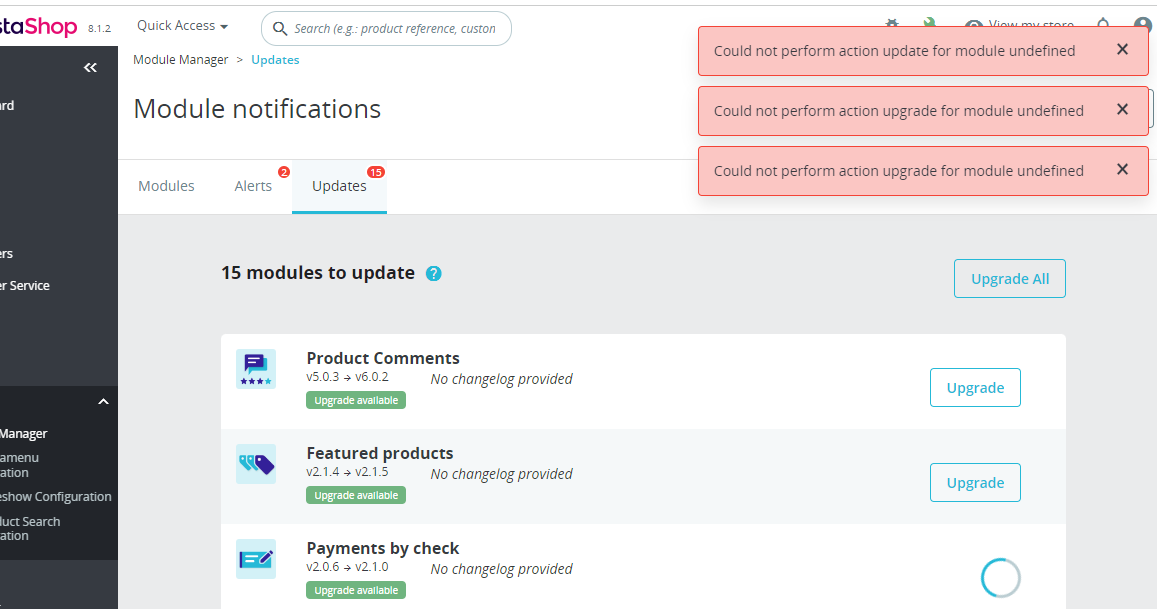Click the Upgrade All button
The height and width of the screenshot is (609, 1157).
coord(1010,279)
